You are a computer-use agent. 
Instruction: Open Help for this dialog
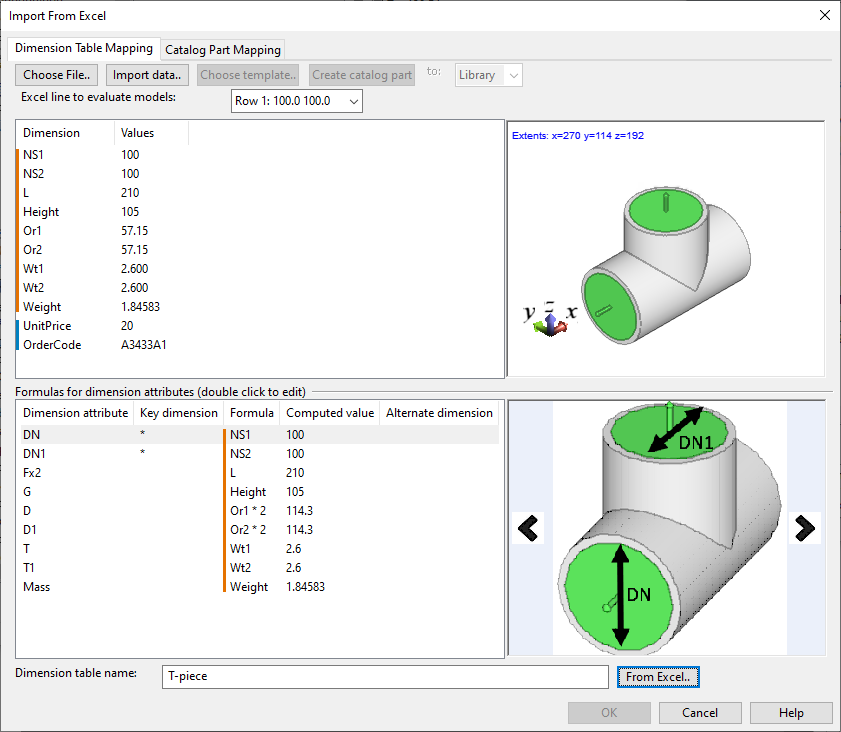790,713
